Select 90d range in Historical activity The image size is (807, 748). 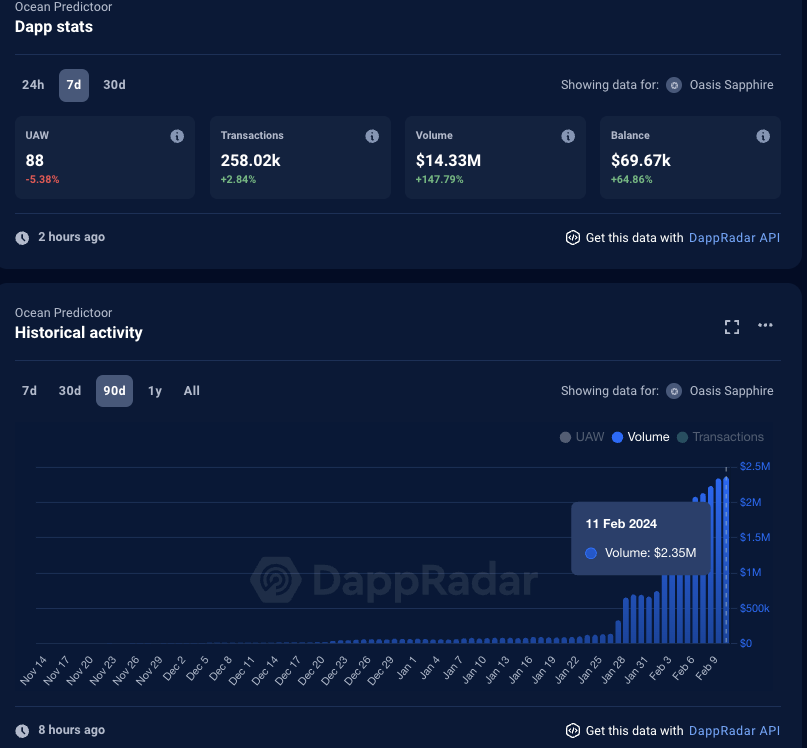pyautogui.click(x=114, y=391)
